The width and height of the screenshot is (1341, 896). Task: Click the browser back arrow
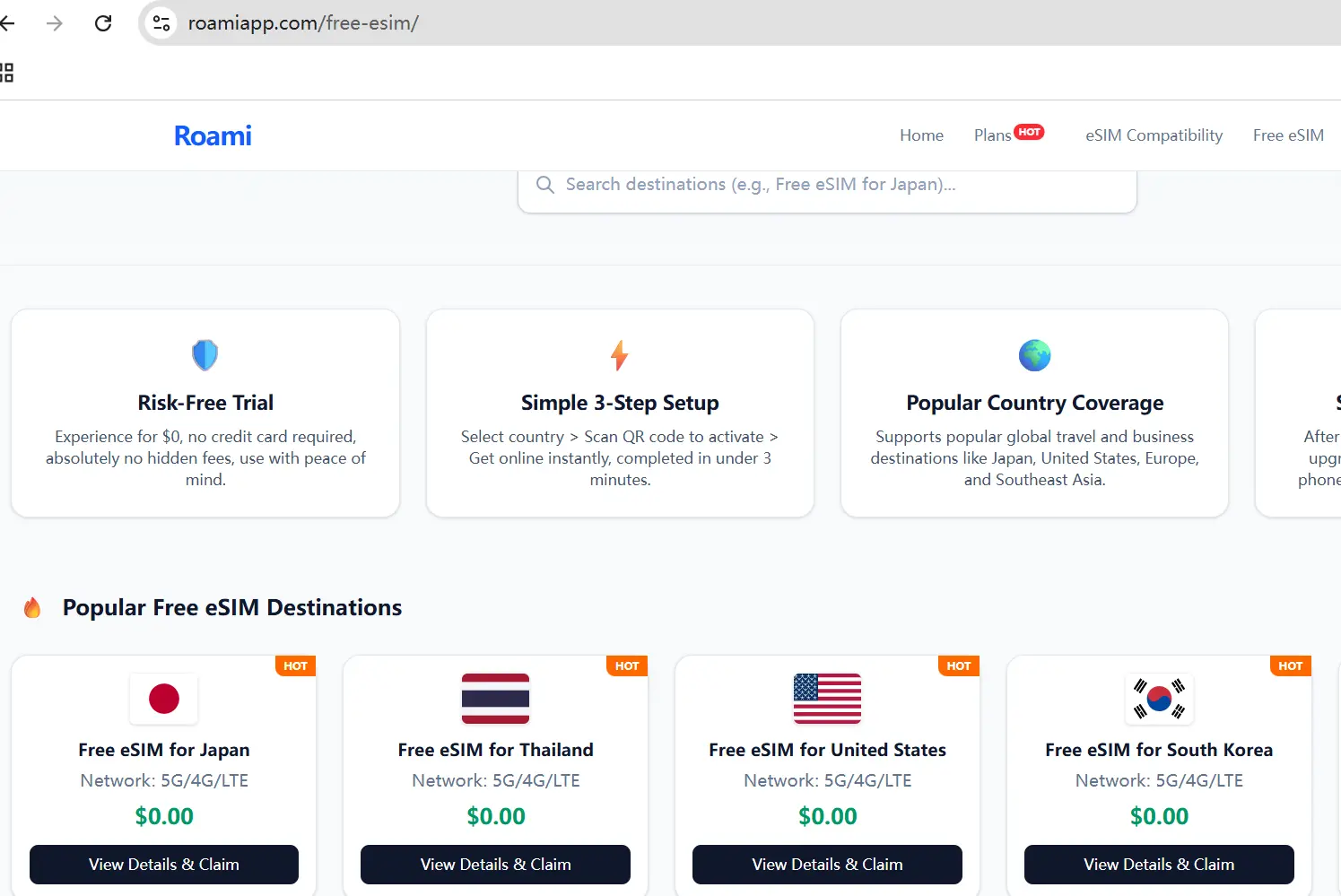7,23
